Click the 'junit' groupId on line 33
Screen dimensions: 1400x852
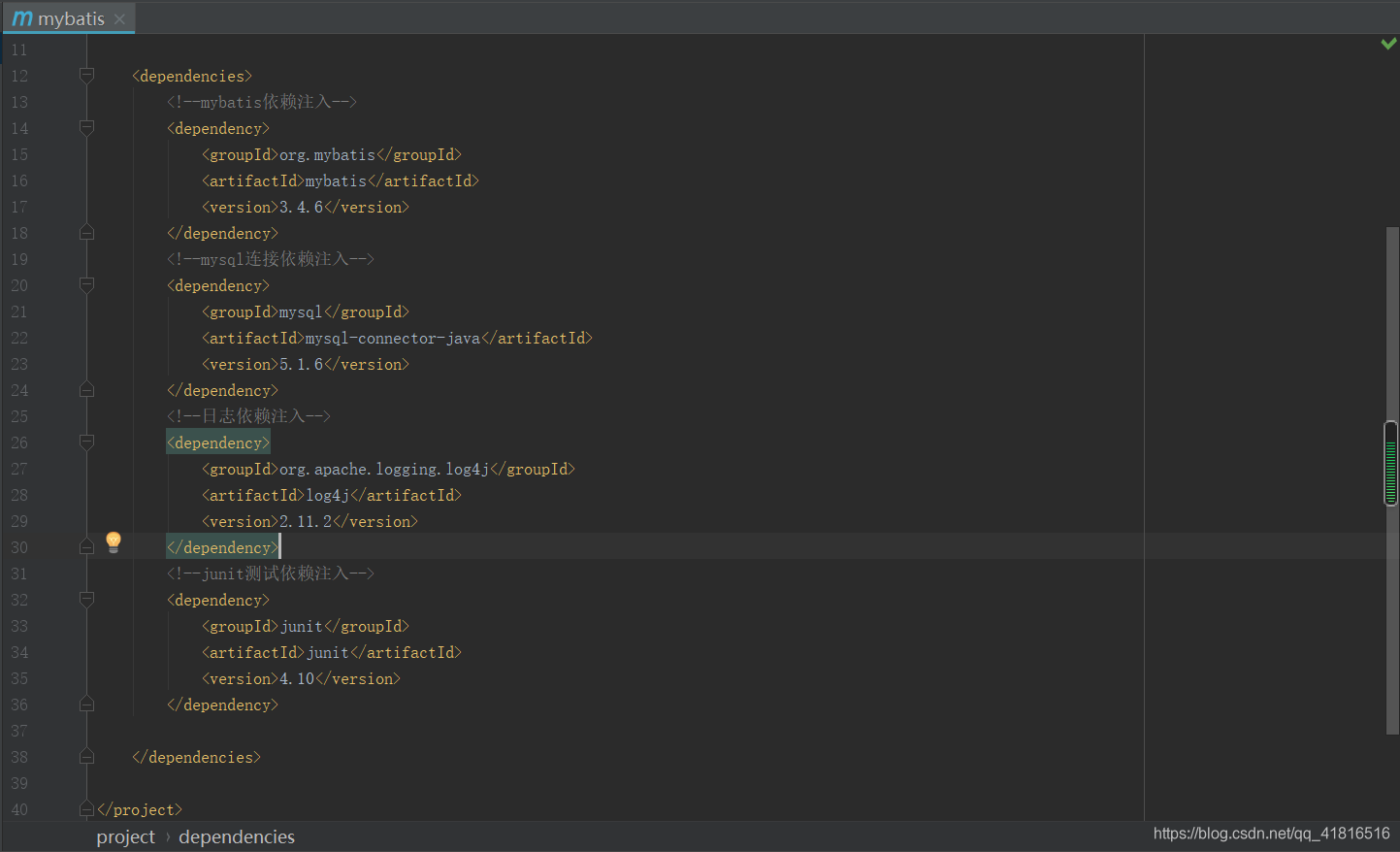301,626
